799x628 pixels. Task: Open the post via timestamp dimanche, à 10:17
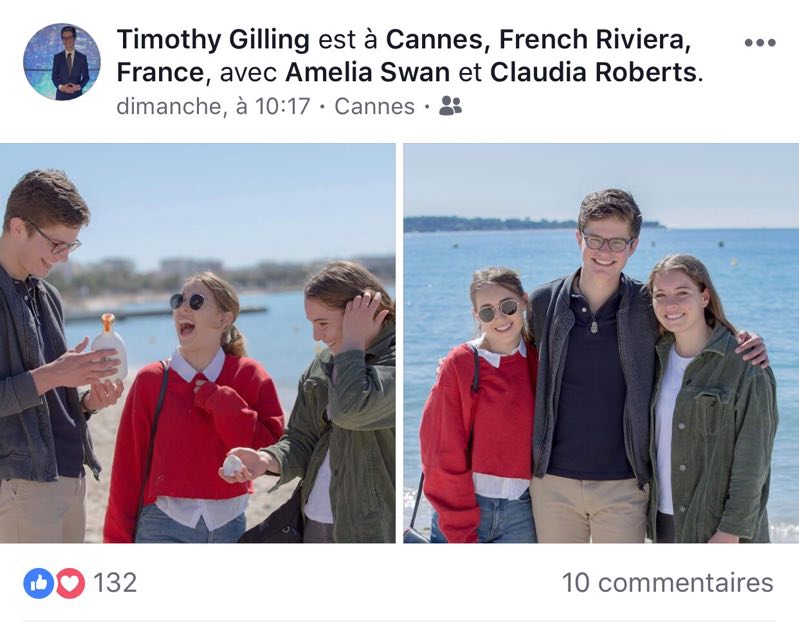click(213, 106)
